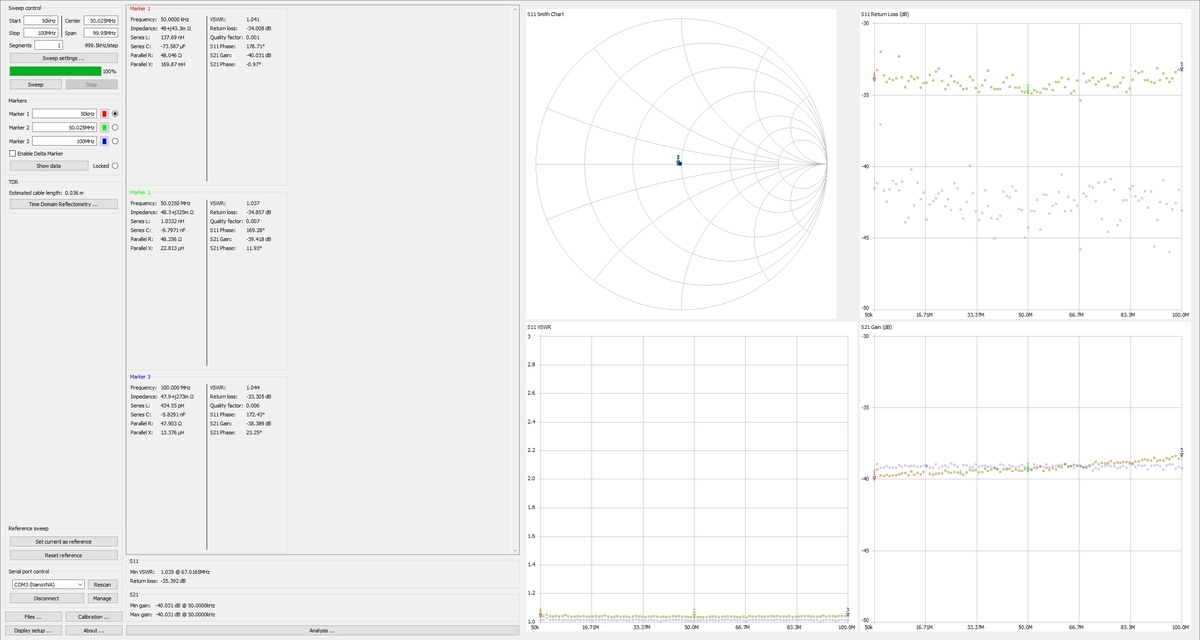Screen dimensions: 1200x640
Task: Open the Analysis window
Action: [322, 631]
